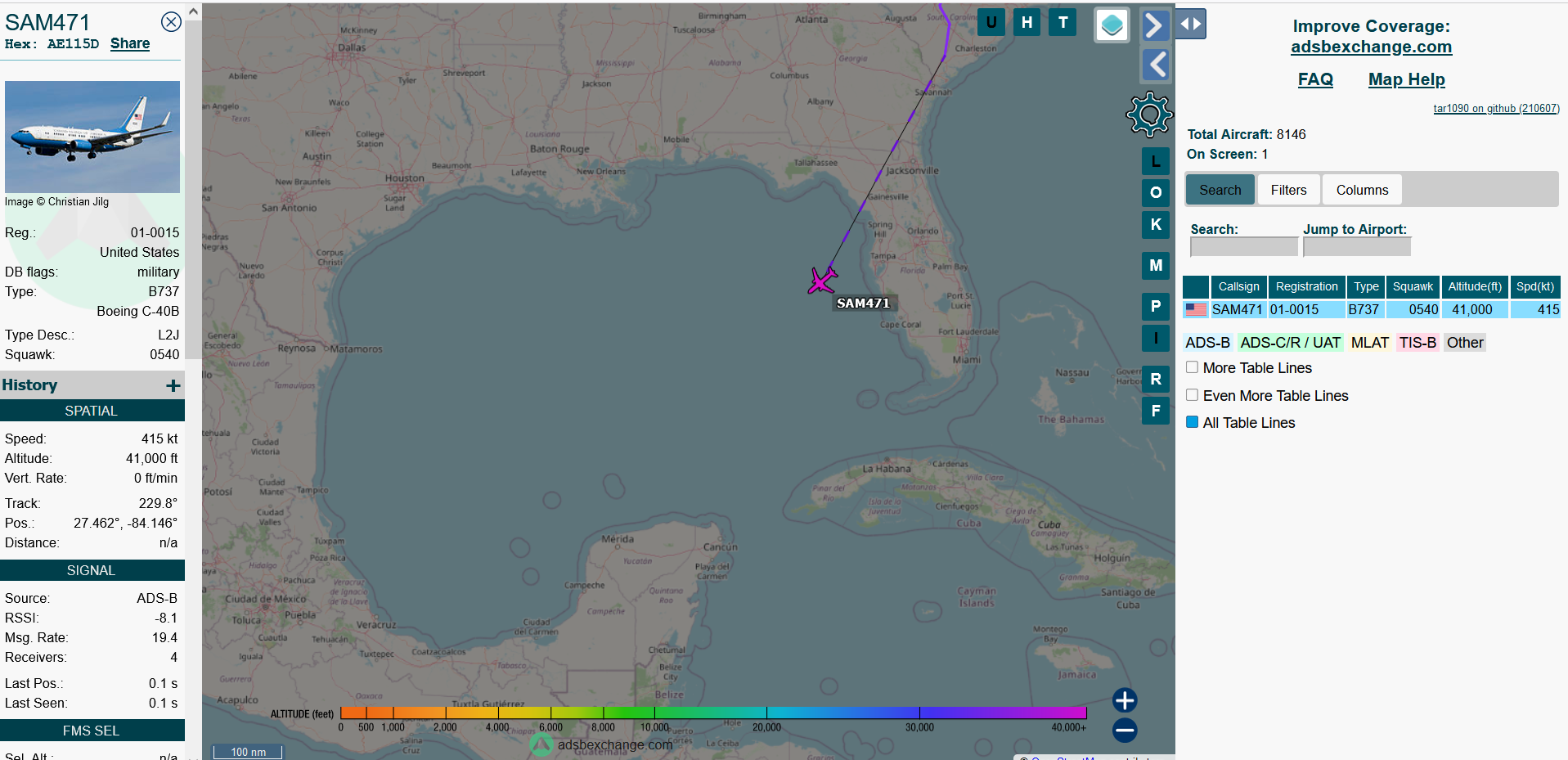Viewport: 1568px width, 760px height.
Task: Click the Hex AE115D text
Action: point(52,44)
